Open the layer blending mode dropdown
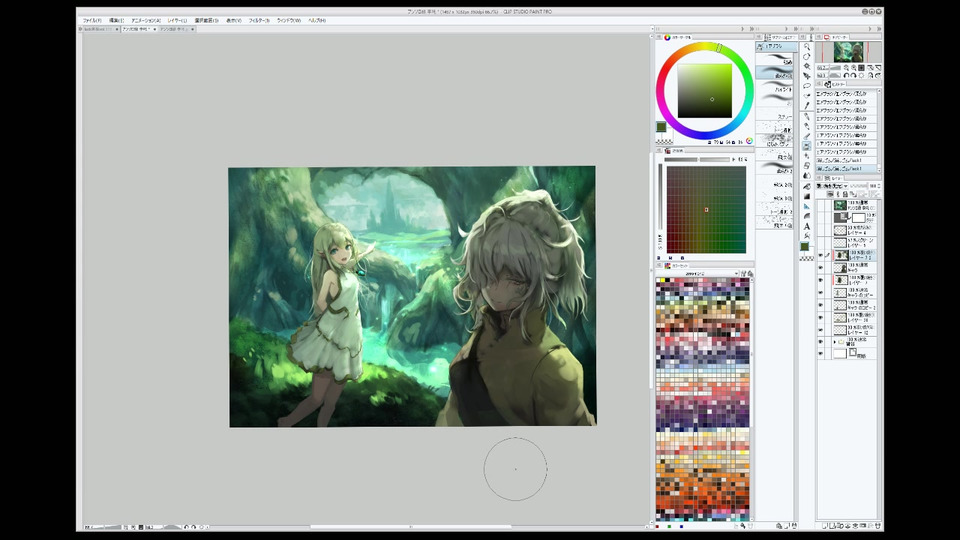 tap(832, 186)
